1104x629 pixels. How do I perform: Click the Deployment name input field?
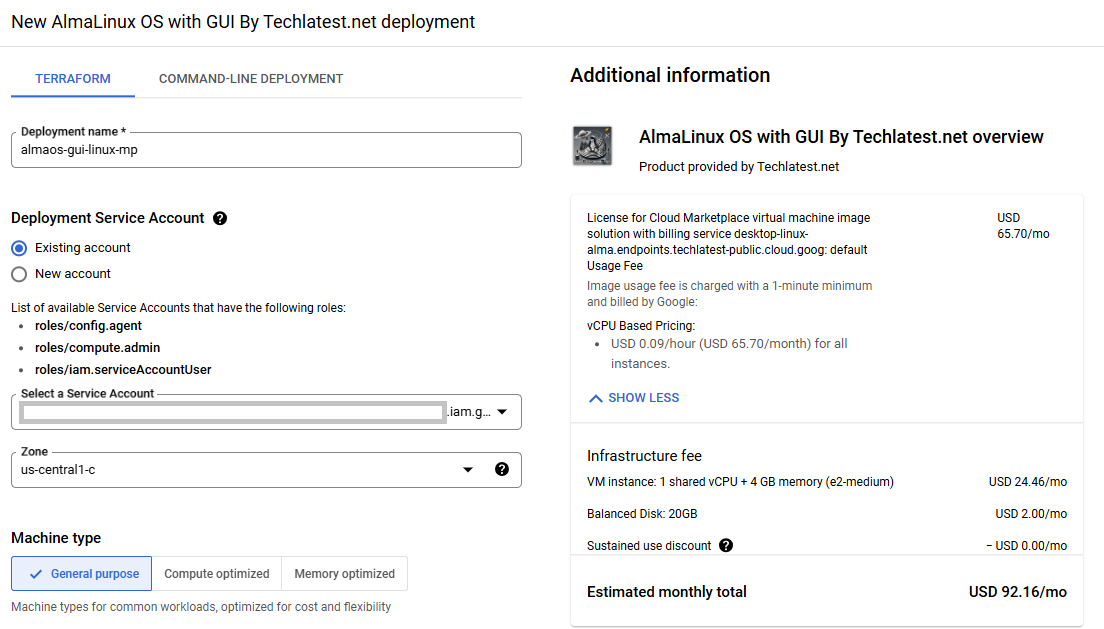point(266,150)
